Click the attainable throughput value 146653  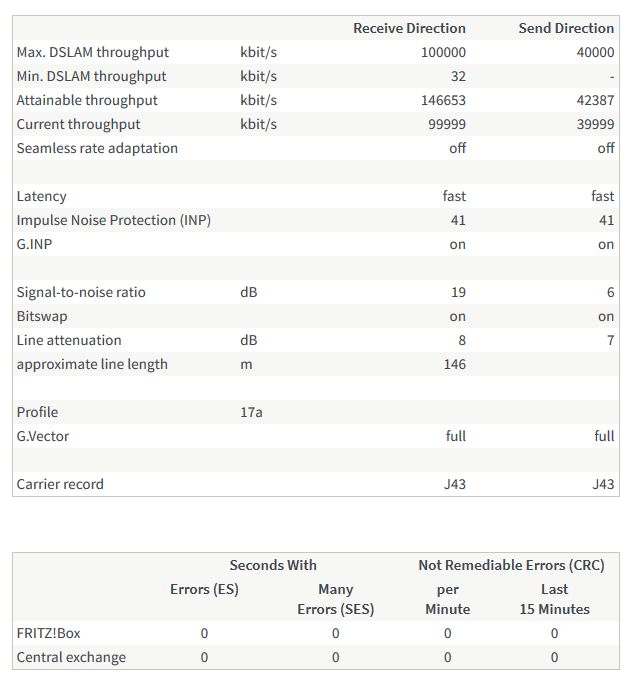coord(443,100)
